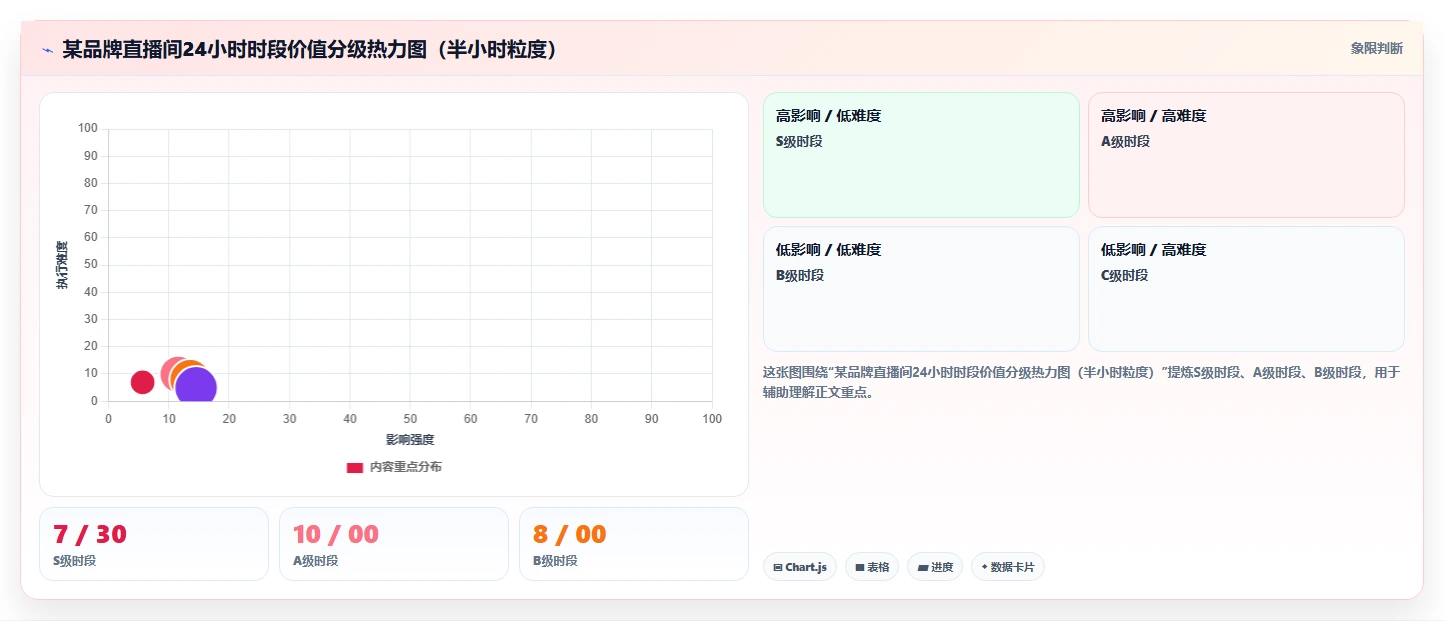The height and width of the screenshot is (621, 1444).
Task: Click the 影响强度 x-axis title
Action: [x=410, y=439]
